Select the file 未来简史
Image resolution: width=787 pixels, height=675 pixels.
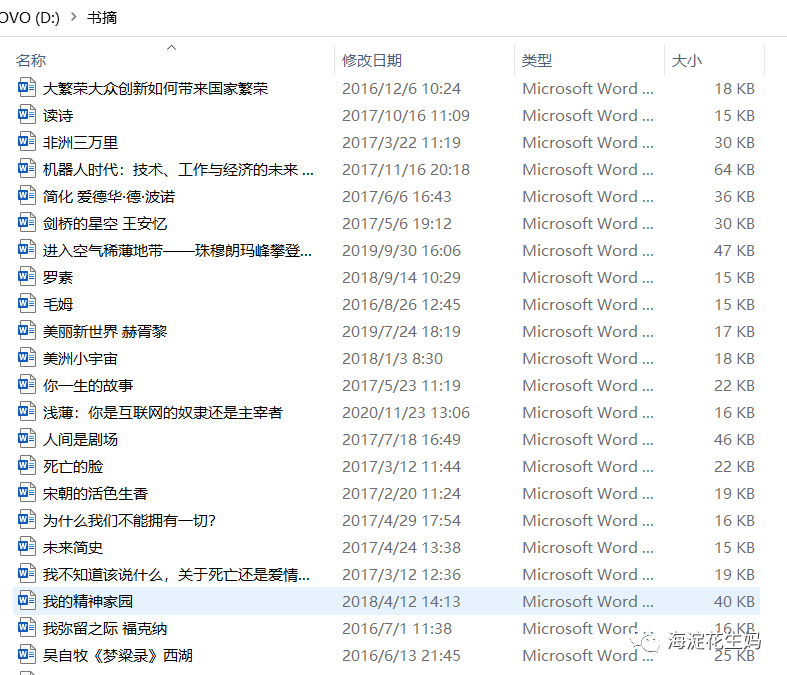coord(73,548)
